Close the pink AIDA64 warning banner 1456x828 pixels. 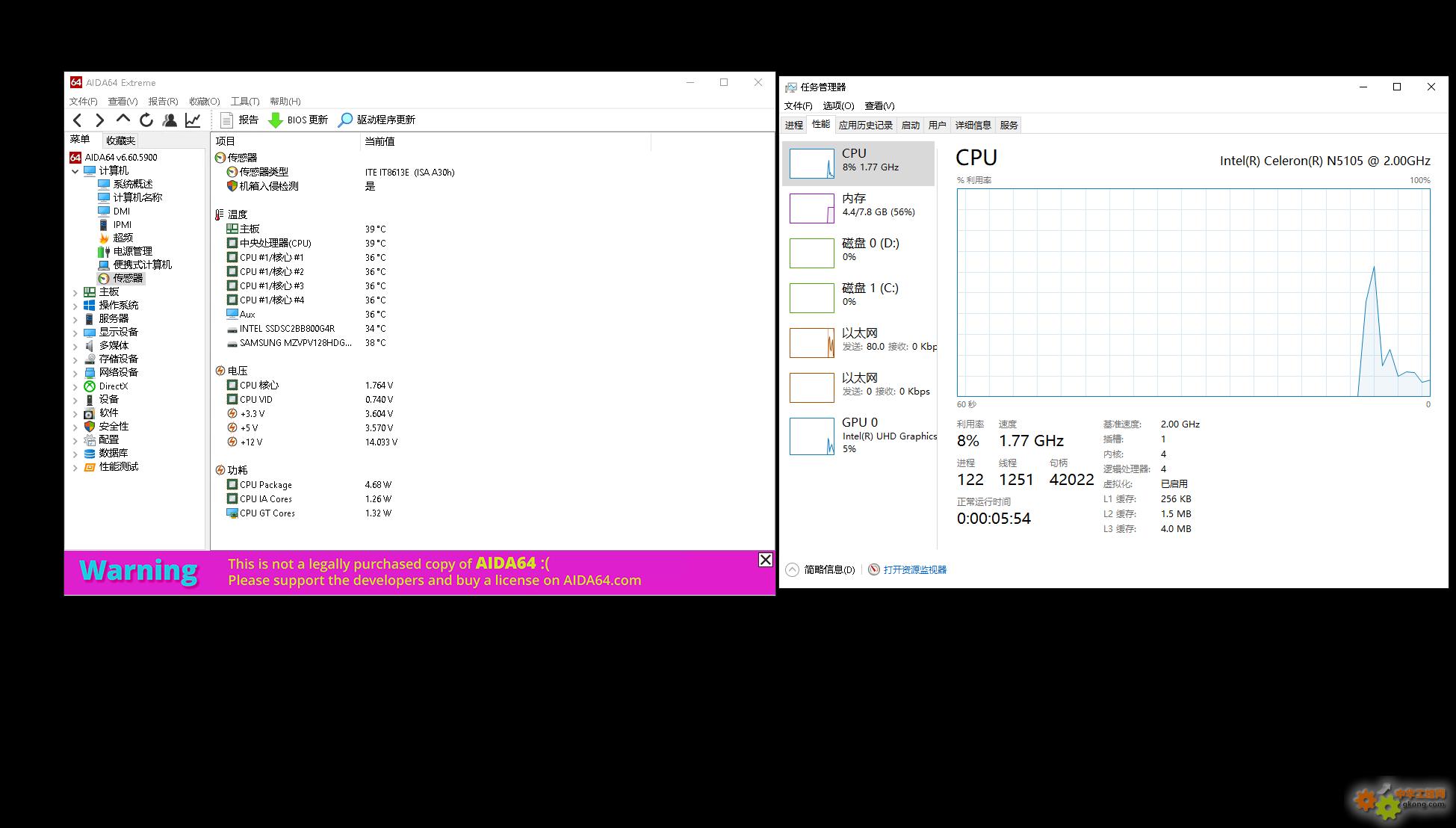tap(765, 560)
